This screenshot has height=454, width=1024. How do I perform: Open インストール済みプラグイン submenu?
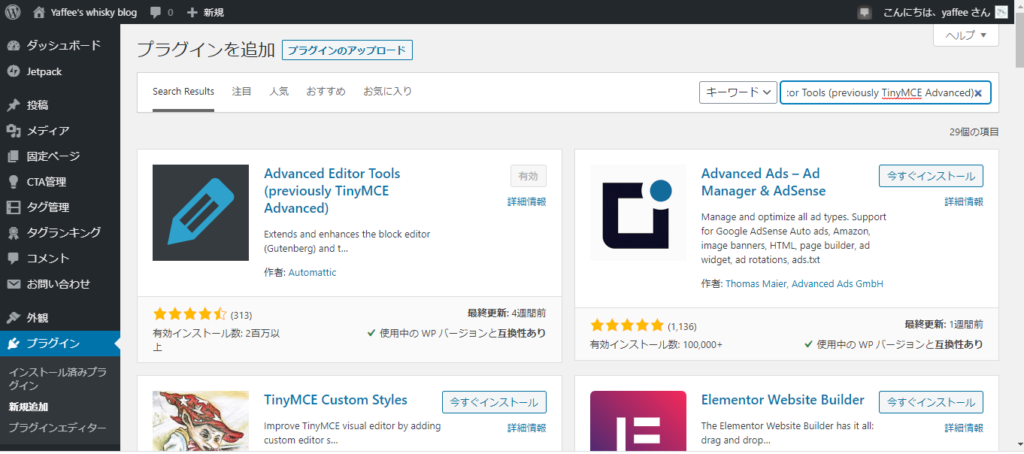[57, 379]
